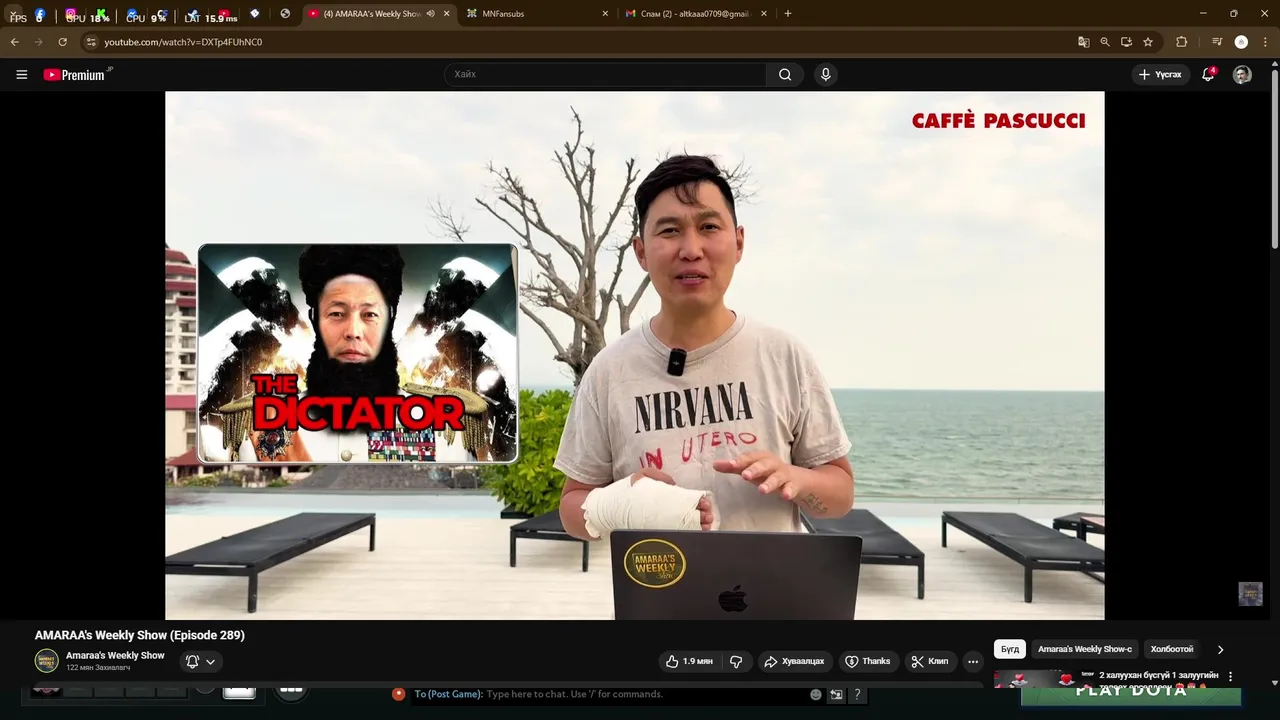The width and height of the screenshot is (1280, 720).
Task: Click the Хайх search input field
Action: 605,74
